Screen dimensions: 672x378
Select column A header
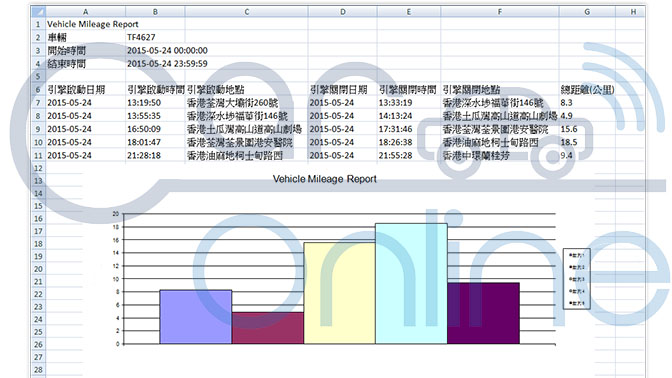[85, 12]
